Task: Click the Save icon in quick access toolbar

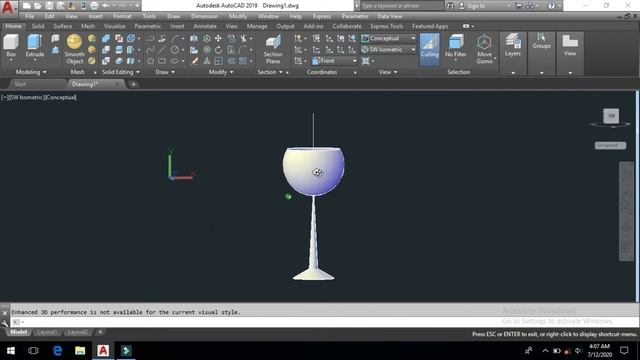Action: (49, 6)
